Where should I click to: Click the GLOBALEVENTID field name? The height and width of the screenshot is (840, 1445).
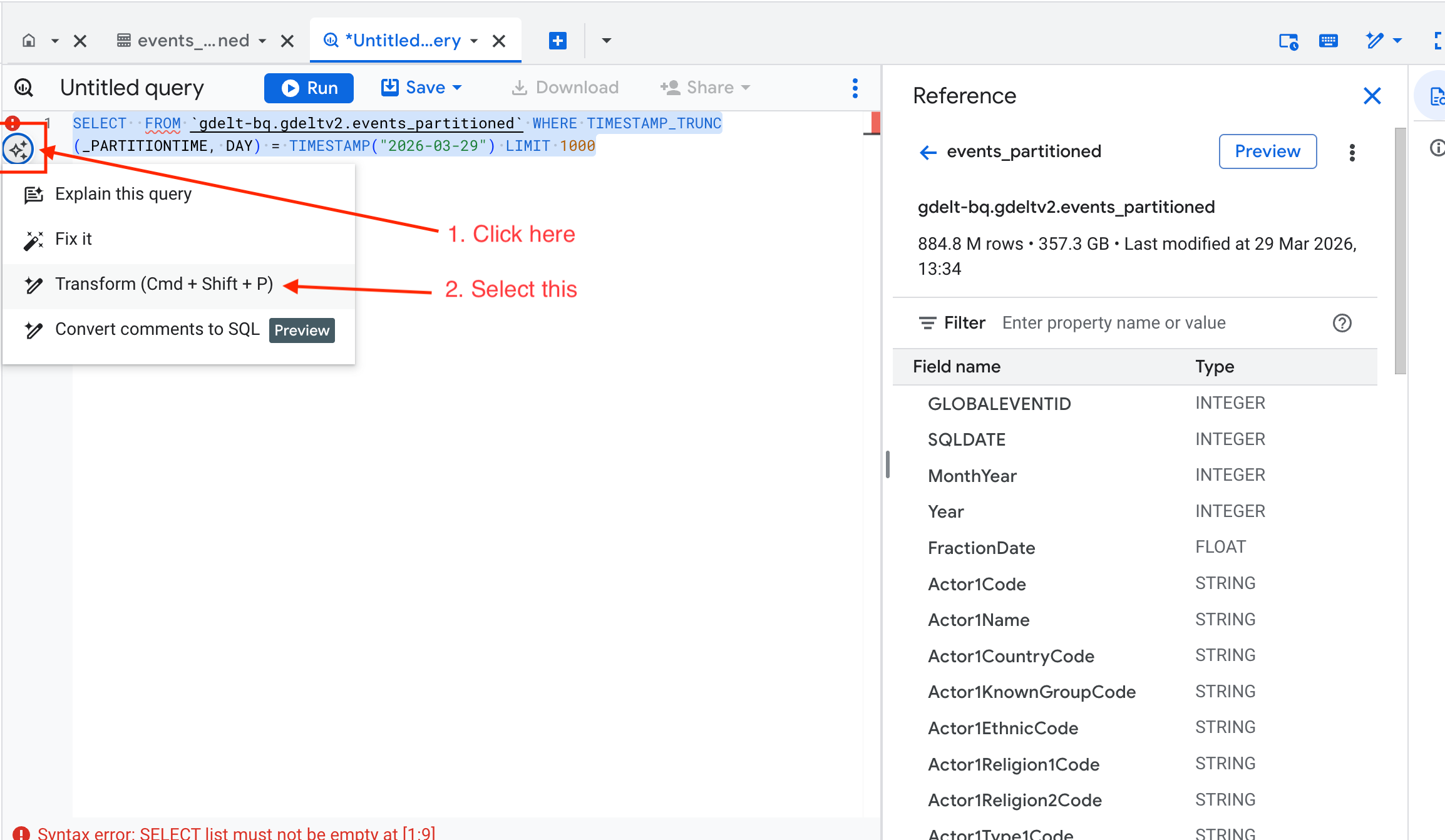pos(999,404)
